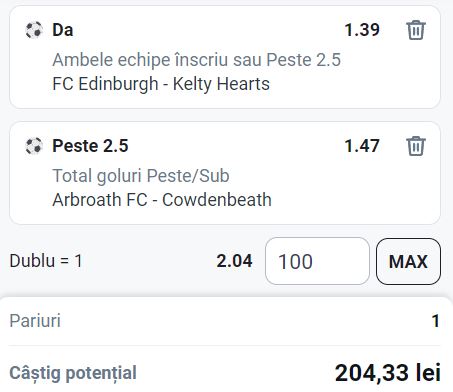Focus the stake field showing 100
This screenshot has width=453, height=392.
(317, 261)
